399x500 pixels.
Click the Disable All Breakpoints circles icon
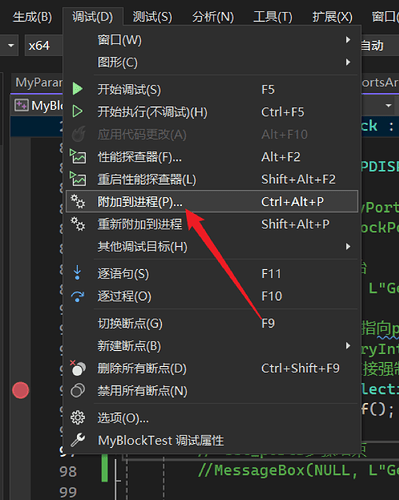tap(78, 390)
